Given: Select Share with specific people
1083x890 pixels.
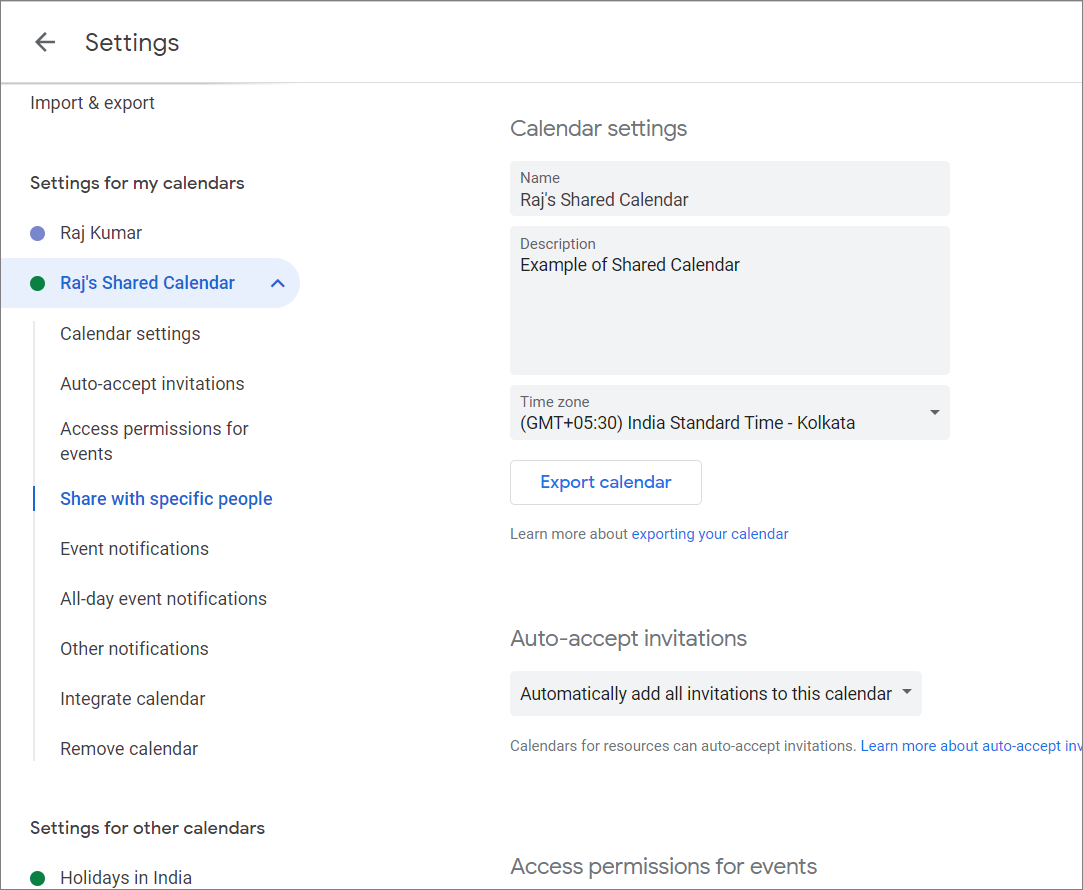Looking at the screenshot, I should point(166,499).
